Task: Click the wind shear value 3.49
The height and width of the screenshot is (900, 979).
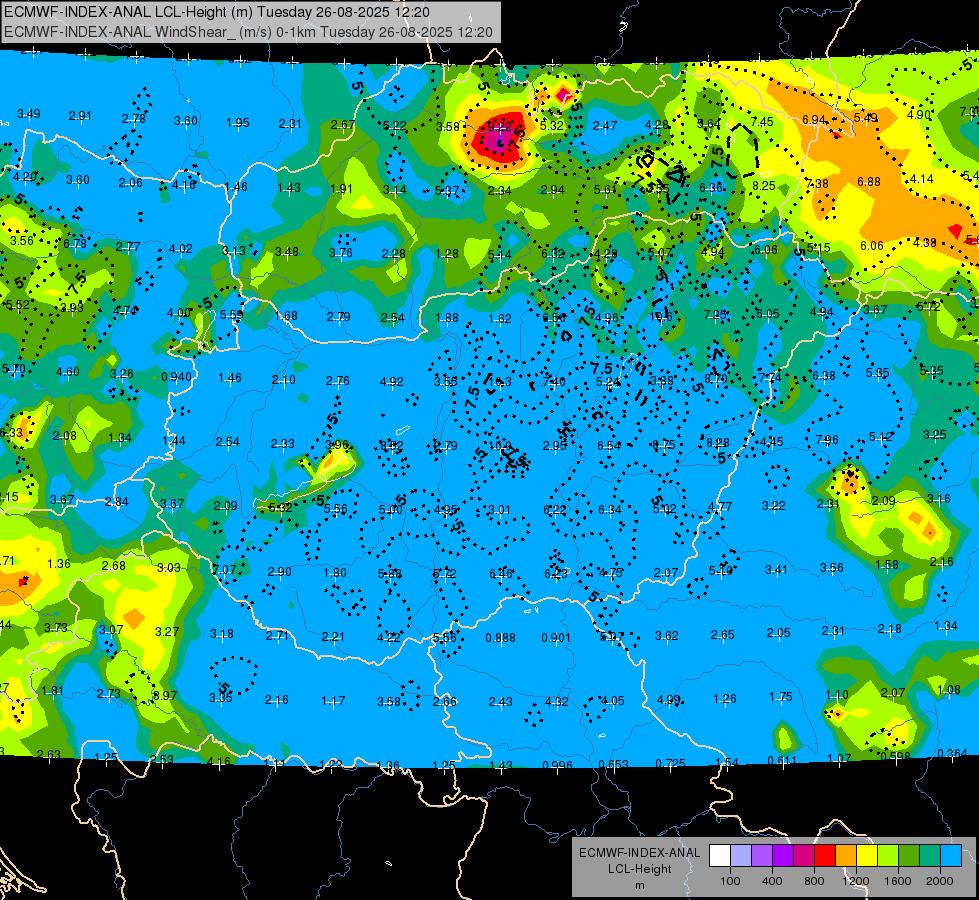Action: click(29, 114)
